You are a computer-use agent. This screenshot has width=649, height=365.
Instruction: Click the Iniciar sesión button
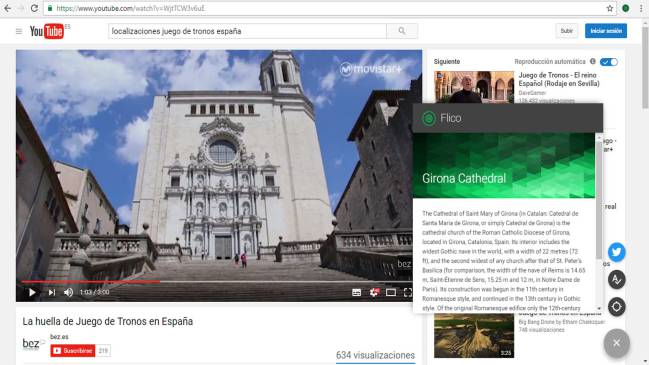(x=606, y=31)
